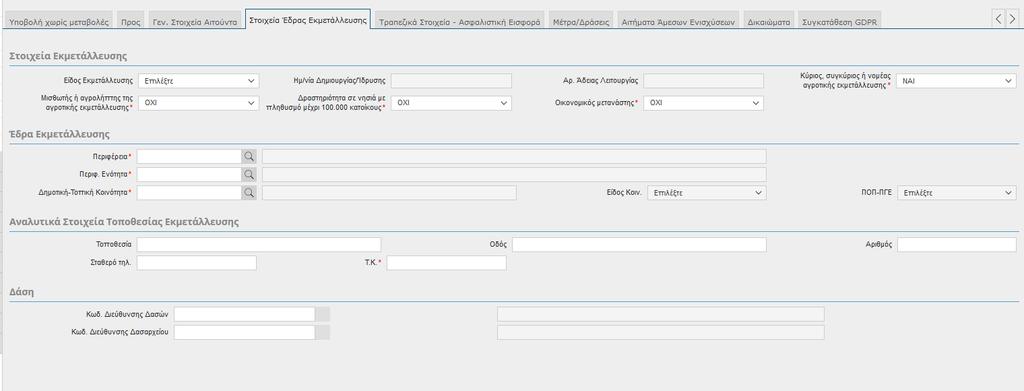Focus Κωδ. Διεύθυνσης Δασαρχείου input
This screenshot has width=1024, height=391.
[244, 333]
